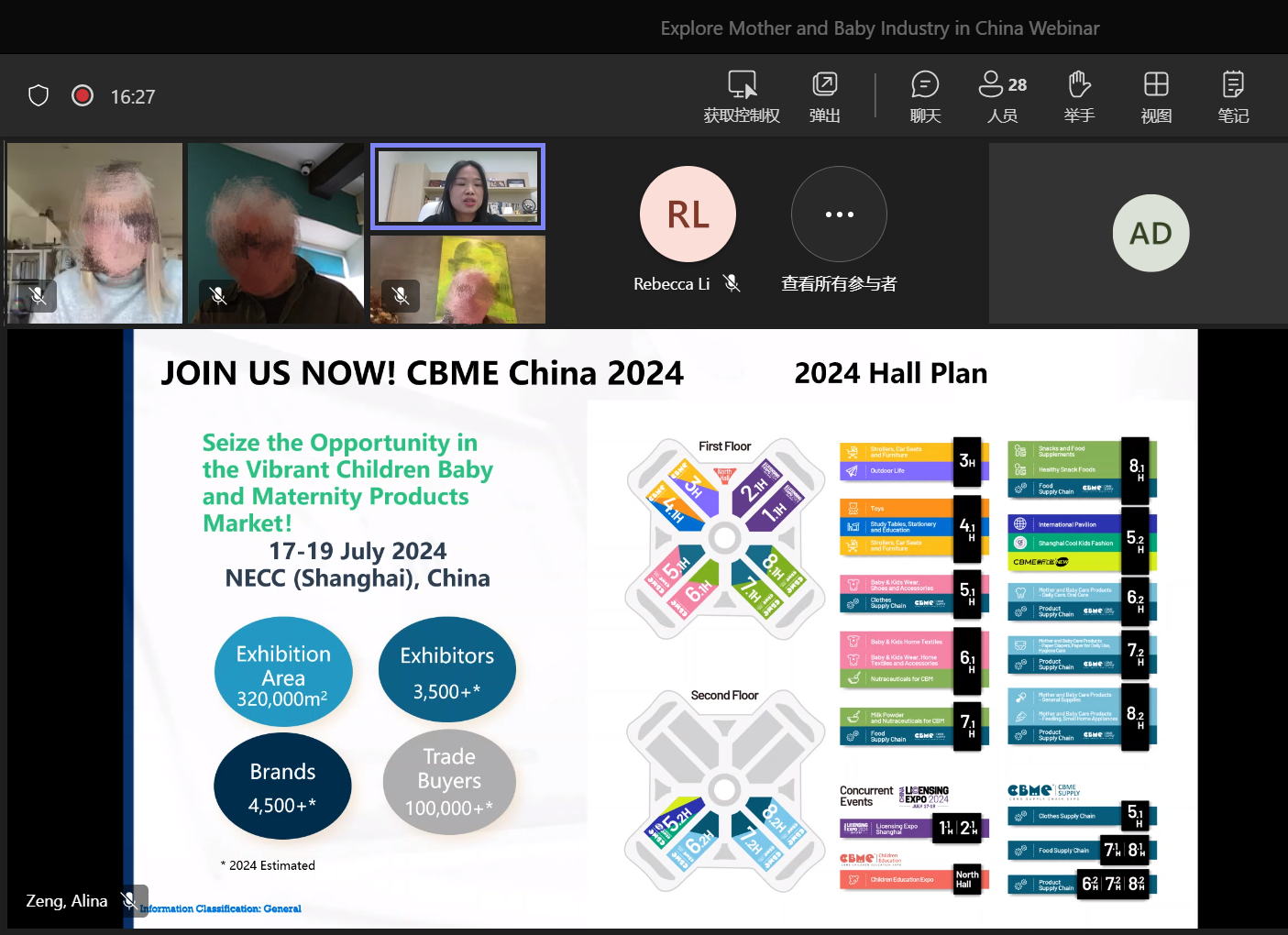Click the North Hall legend label
Viewport: 1288px width, 935px height.
tap(967, 879)
